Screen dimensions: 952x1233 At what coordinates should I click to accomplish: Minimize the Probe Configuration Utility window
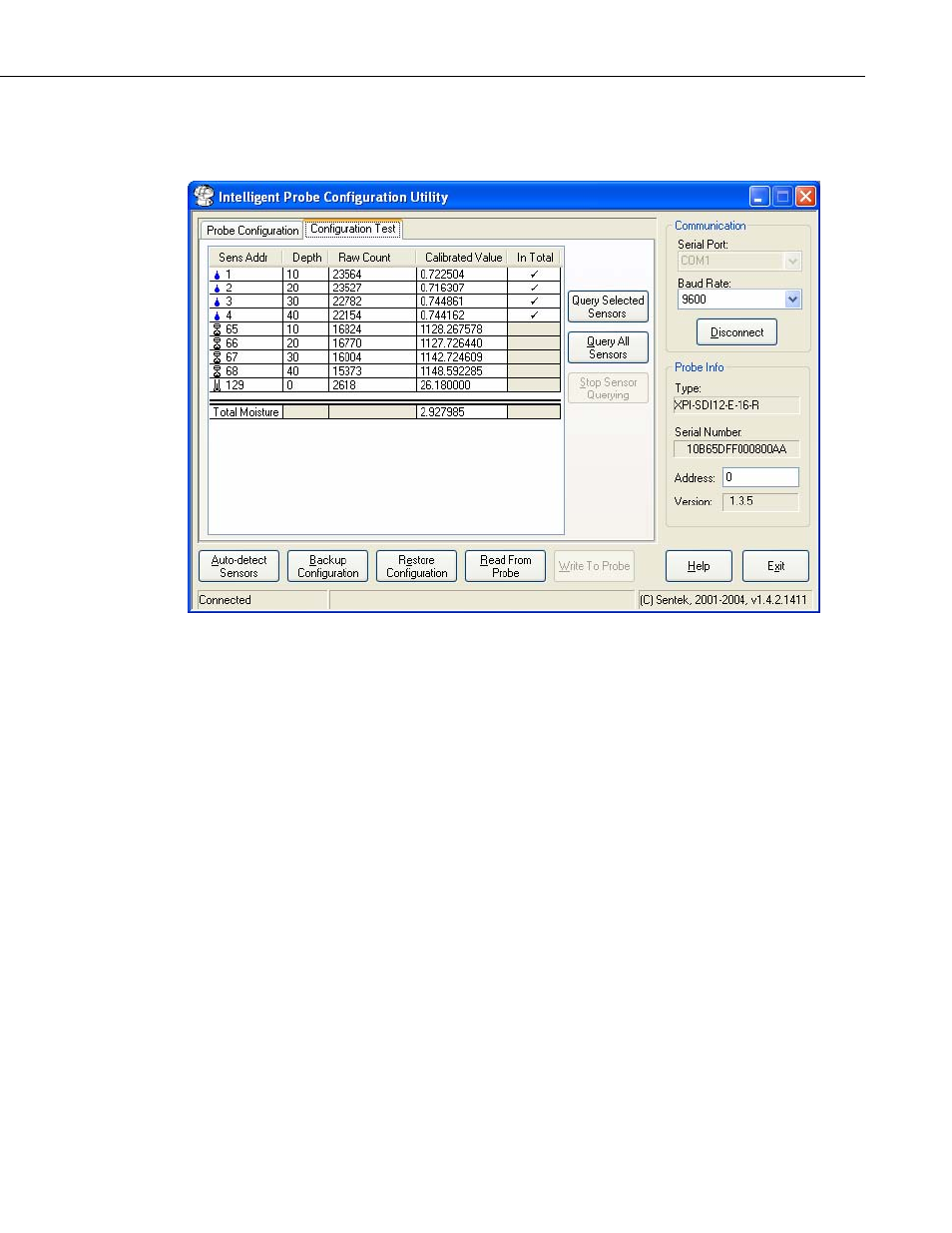pos(759,197)
